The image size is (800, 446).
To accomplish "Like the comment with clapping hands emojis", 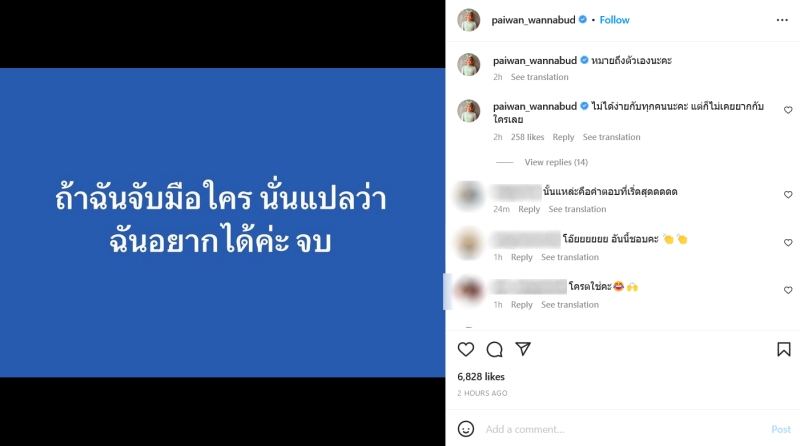I will coord(788,242).
